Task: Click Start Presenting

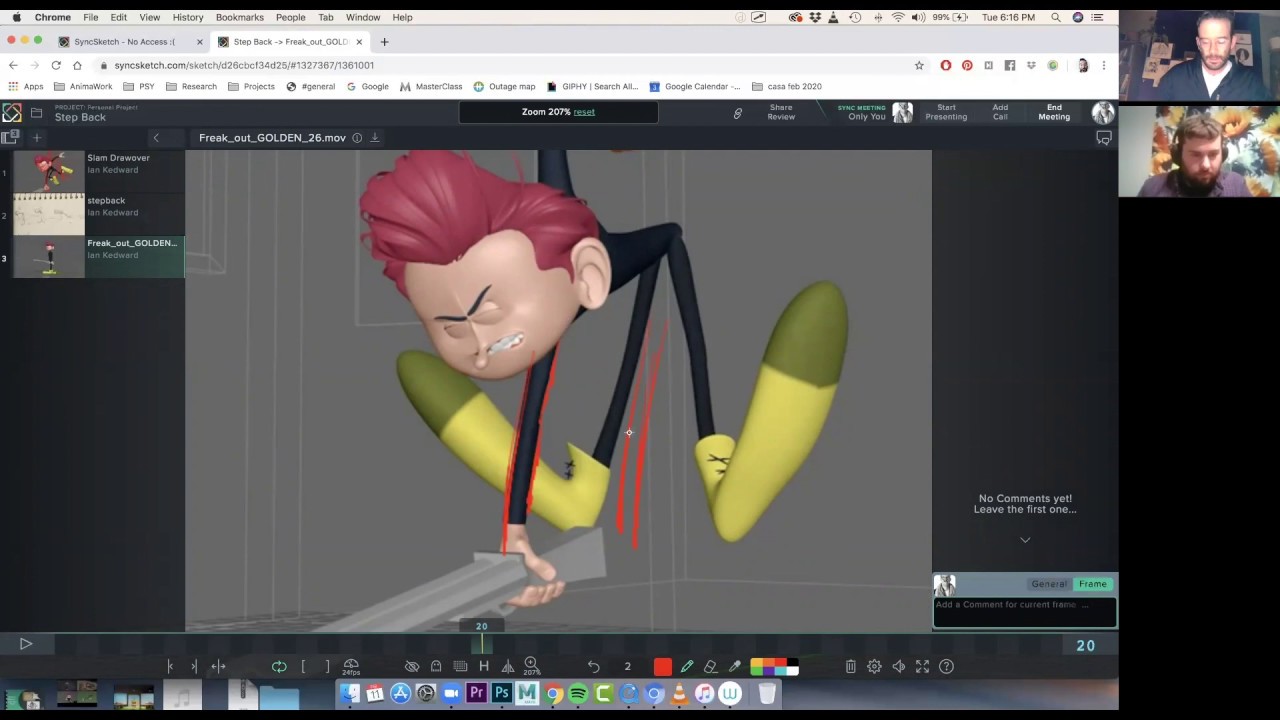Action: (946, 112)
